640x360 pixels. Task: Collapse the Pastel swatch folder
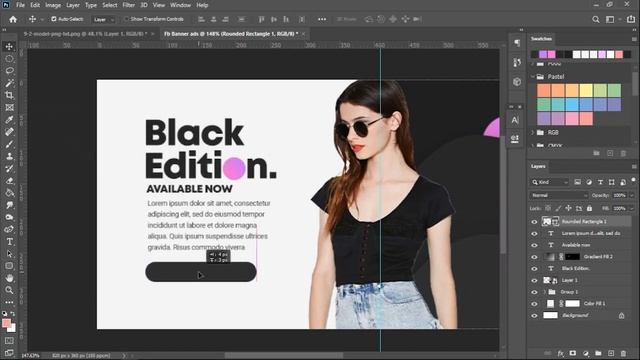(x=533, y=77)
